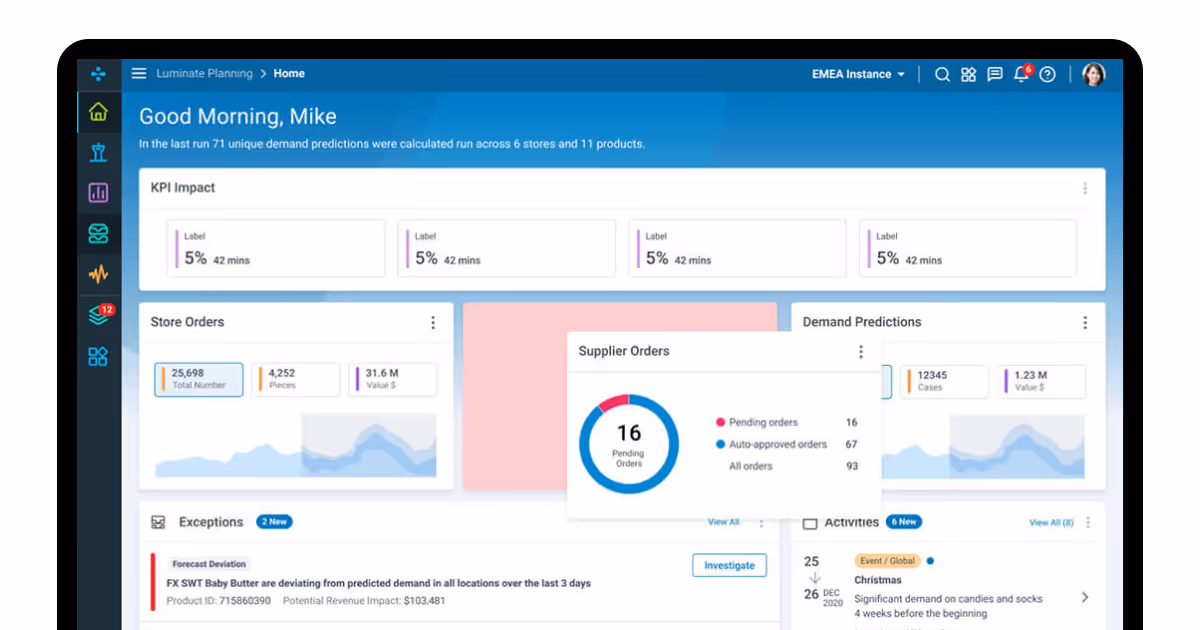The height and width of the screenshot is (630, 1200).
Task: Select the inventory box sidebar icon
Action: 98,234
